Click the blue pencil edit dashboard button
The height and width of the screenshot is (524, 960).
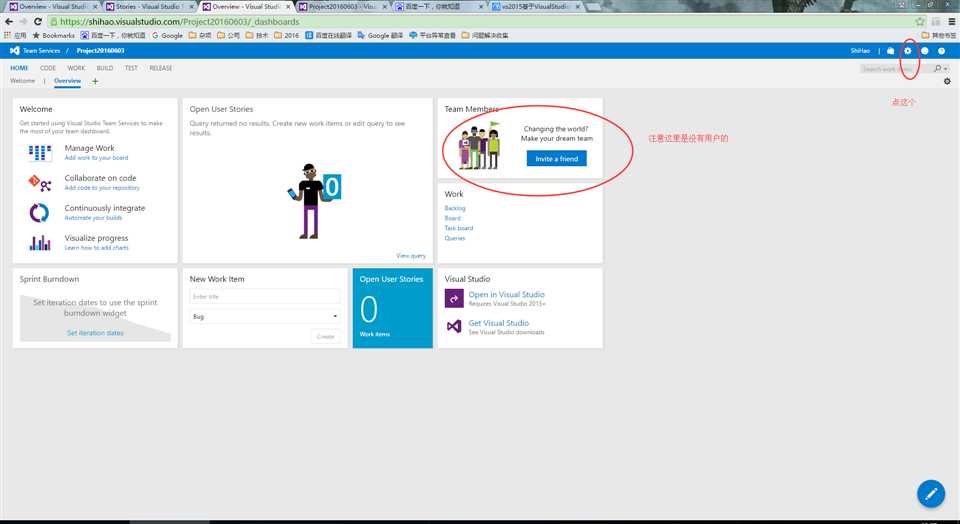pyautogui.click(x=931, y=493)
